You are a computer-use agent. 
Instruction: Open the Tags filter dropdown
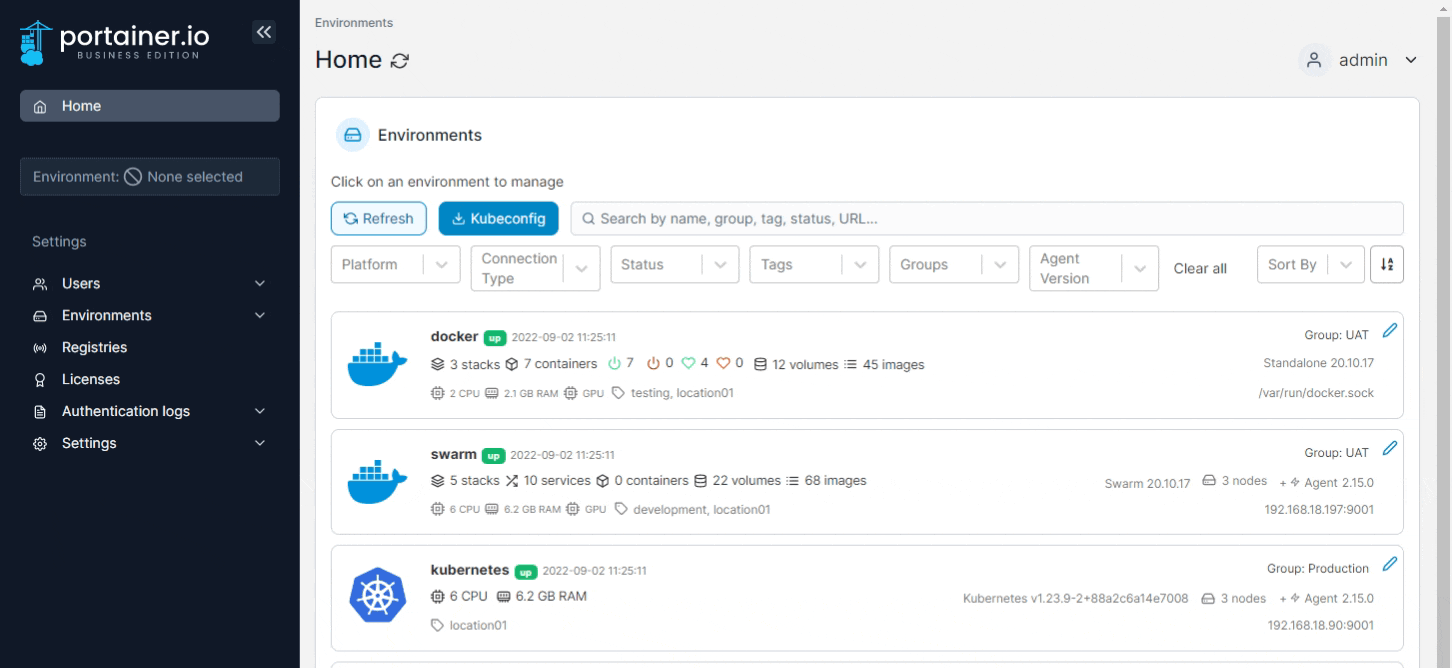coord(815,265)
